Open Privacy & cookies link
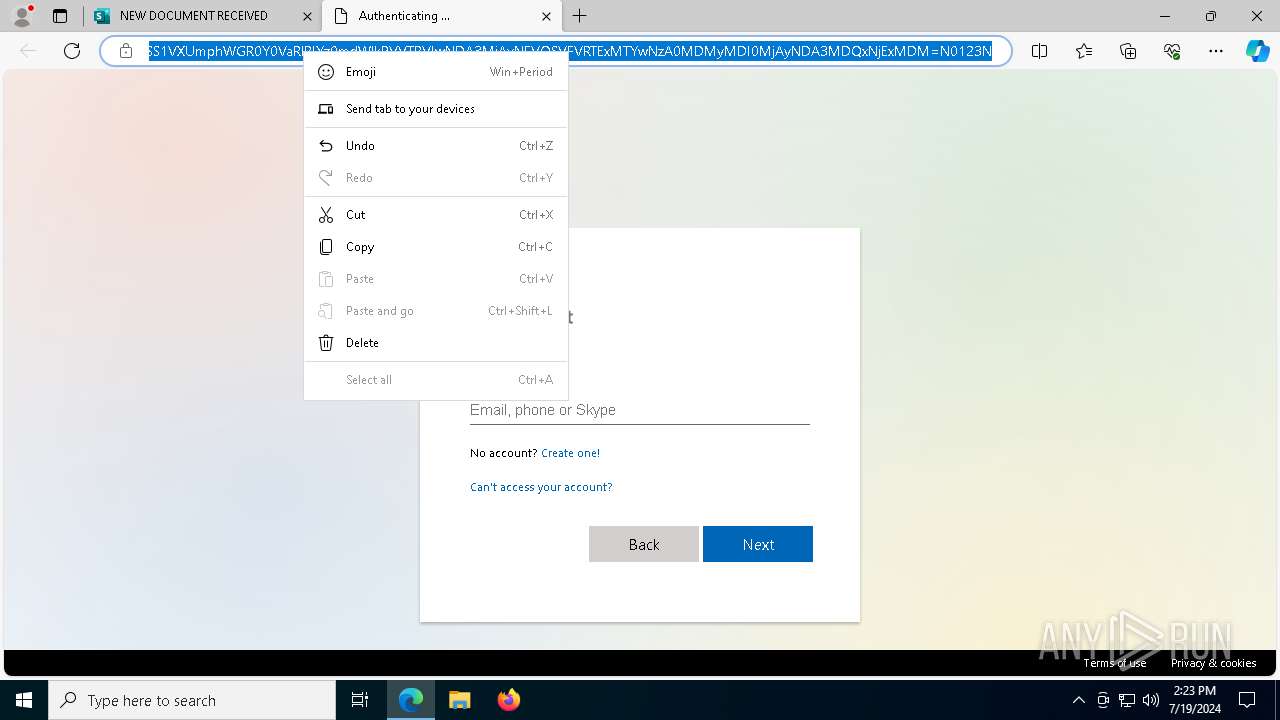1280x720 pixels. point(1214,663)
